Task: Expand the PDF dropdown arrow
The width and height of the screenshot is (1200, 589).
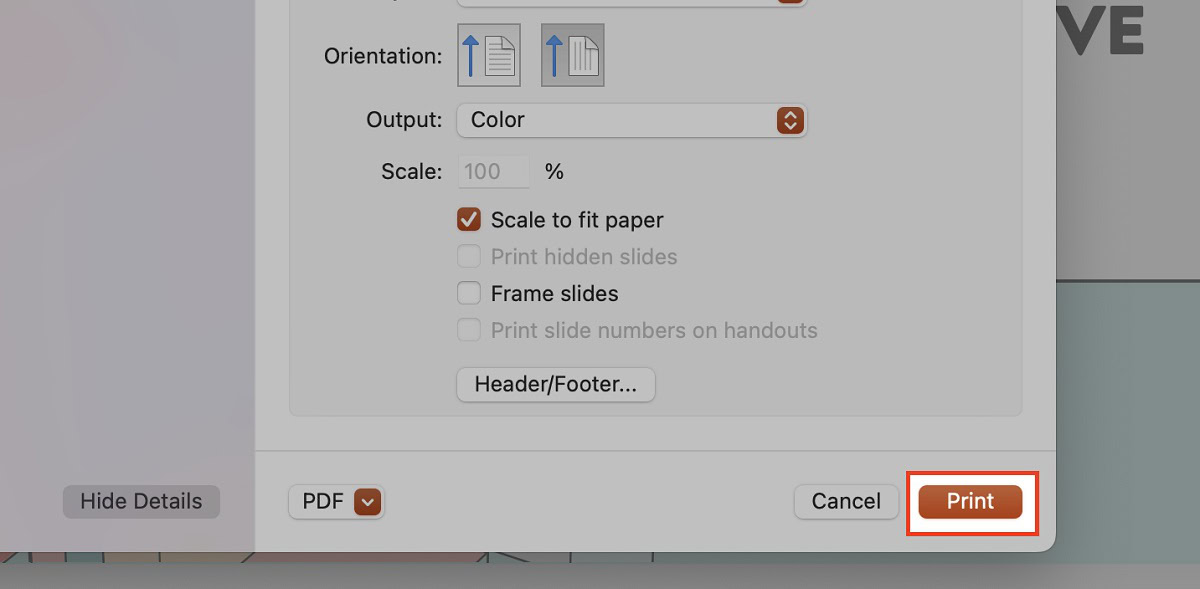Action: coord(368,502)
